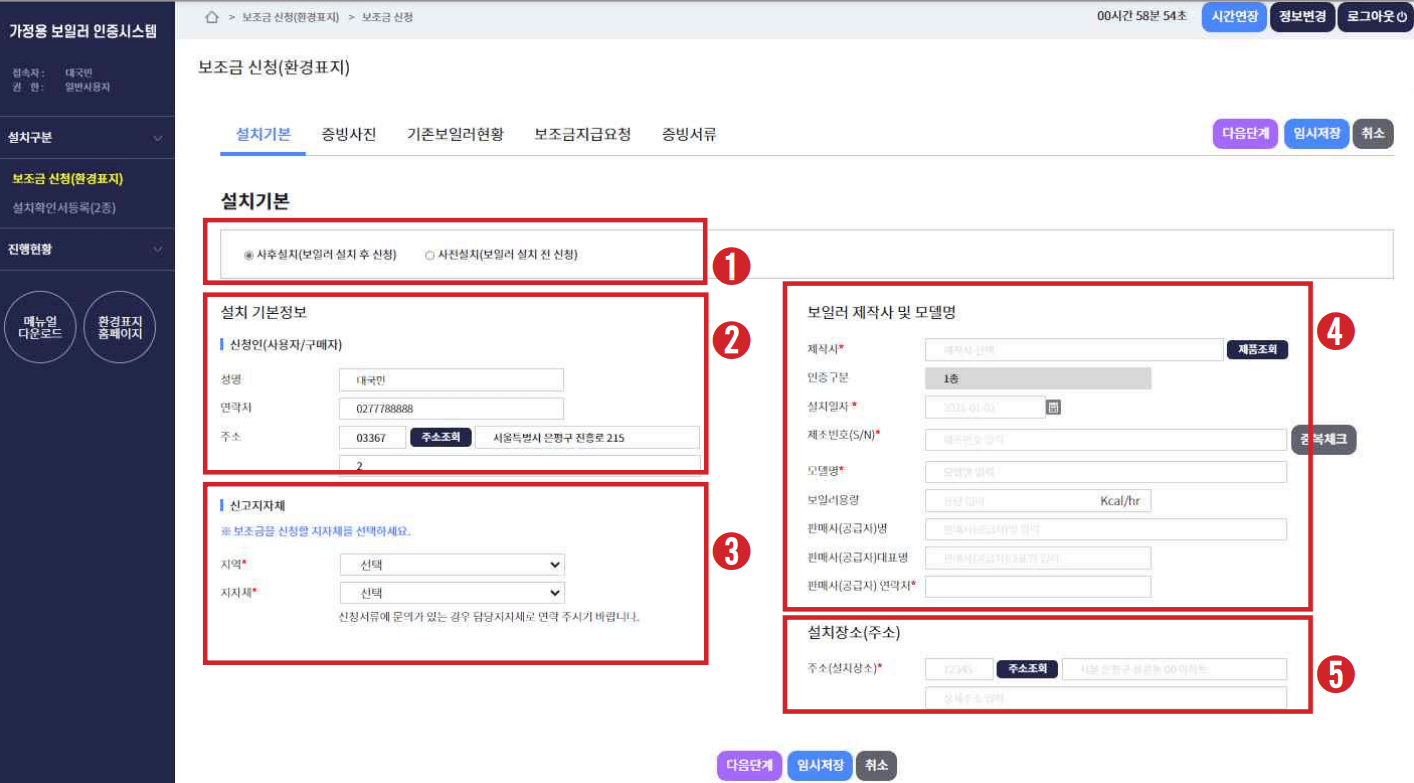Screen dimensions: 1414x783
Task: Click the 설치일자 date field
Action: 985,407
